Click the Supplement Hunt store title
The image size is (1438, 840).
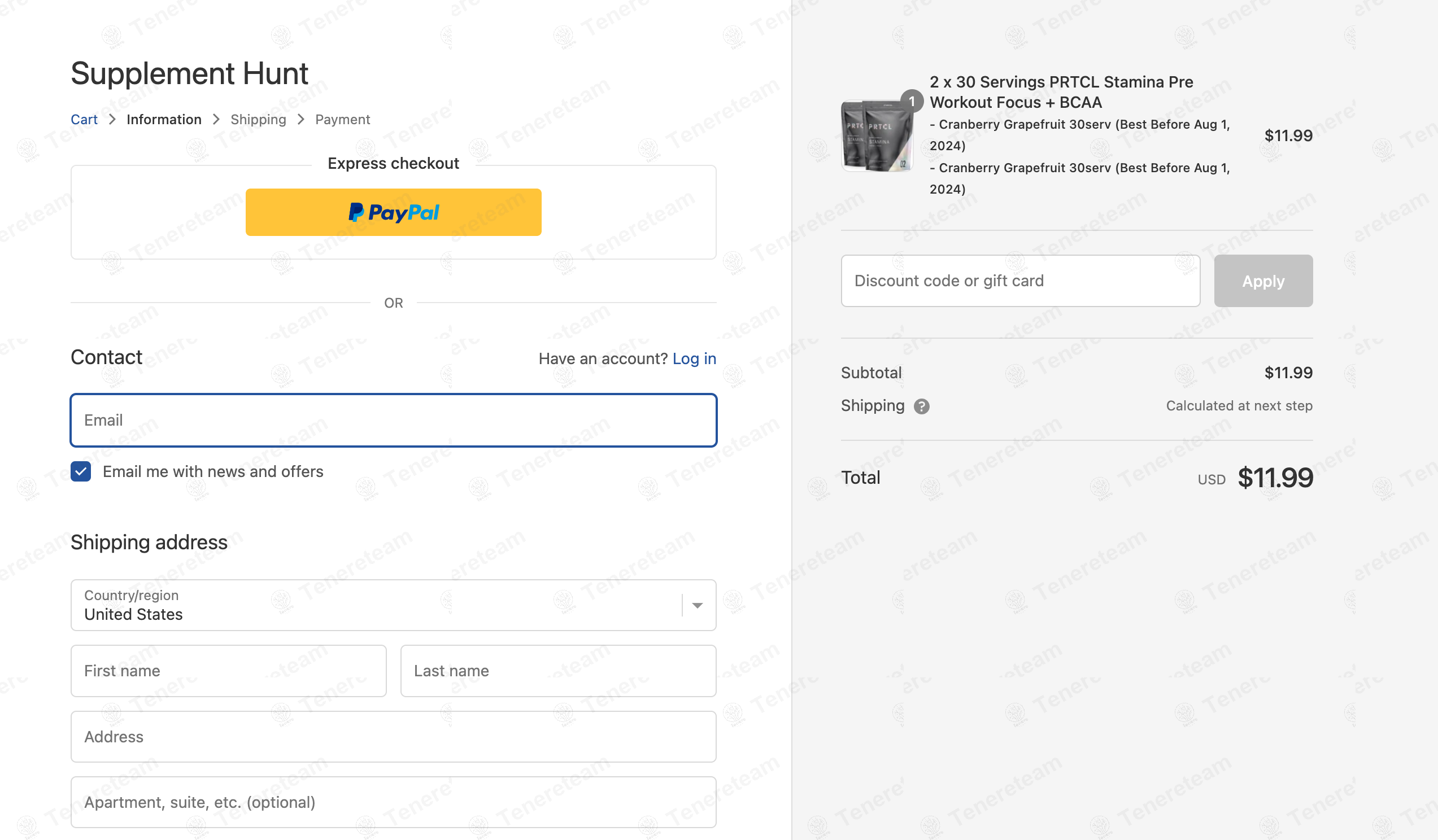coord(189,73)
